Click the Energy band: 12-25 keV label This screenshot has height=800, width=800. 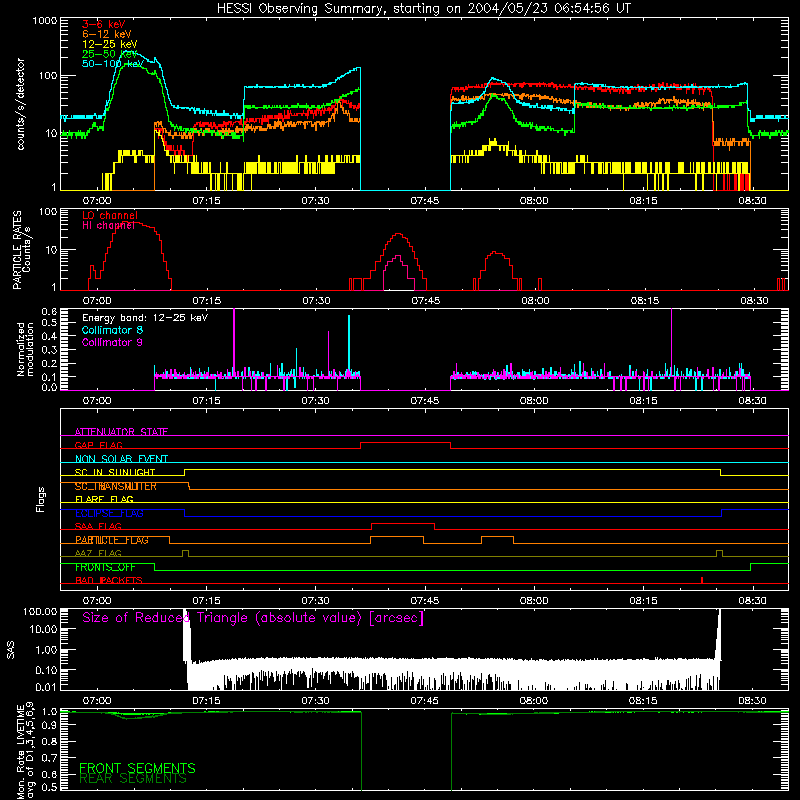pyautogui.click(x=145, y=318)
